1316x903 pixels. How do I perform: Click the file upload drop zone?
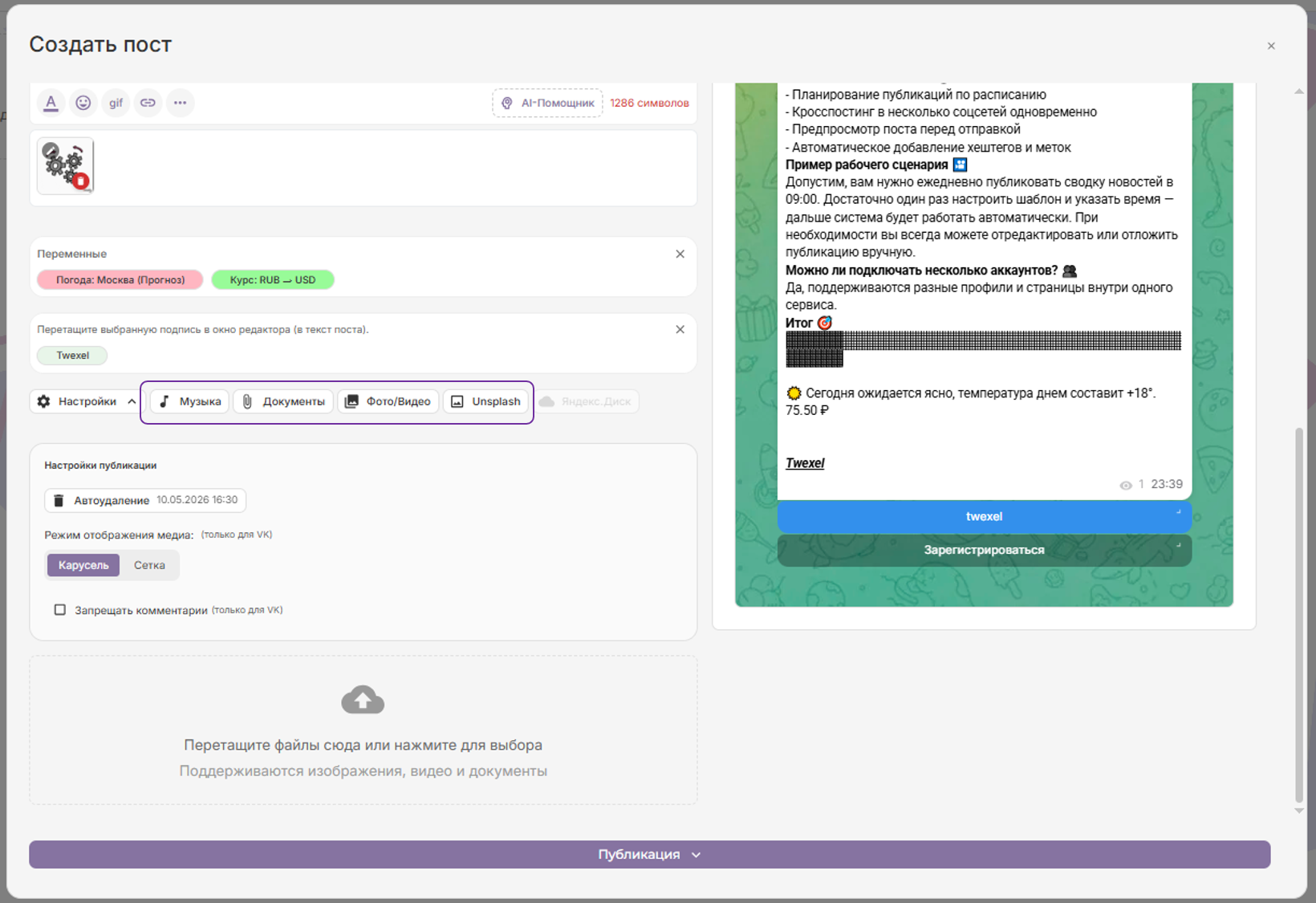click(x=363, y=730)
